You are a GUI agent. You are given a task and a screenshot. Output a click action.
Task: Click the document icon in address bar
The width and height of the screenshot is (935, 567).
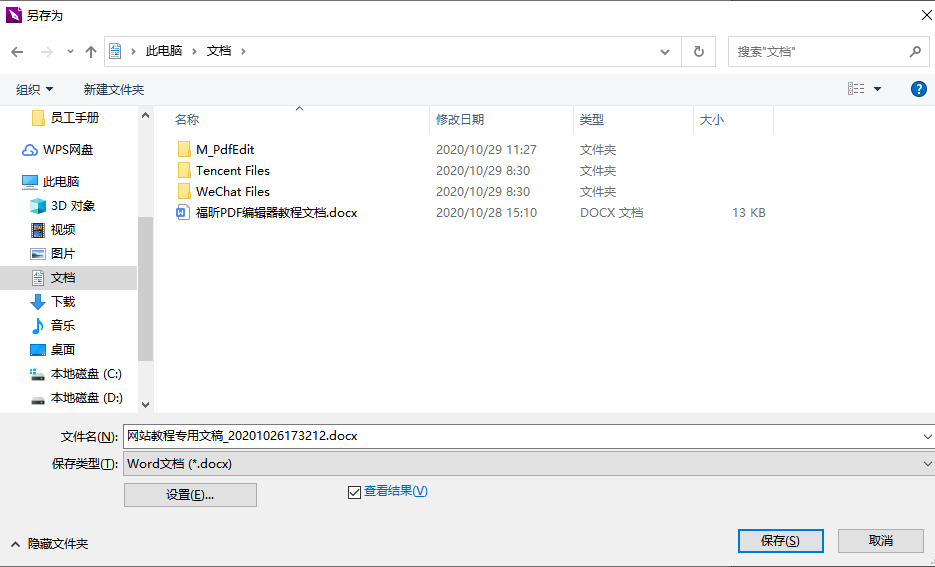point(115,51)
